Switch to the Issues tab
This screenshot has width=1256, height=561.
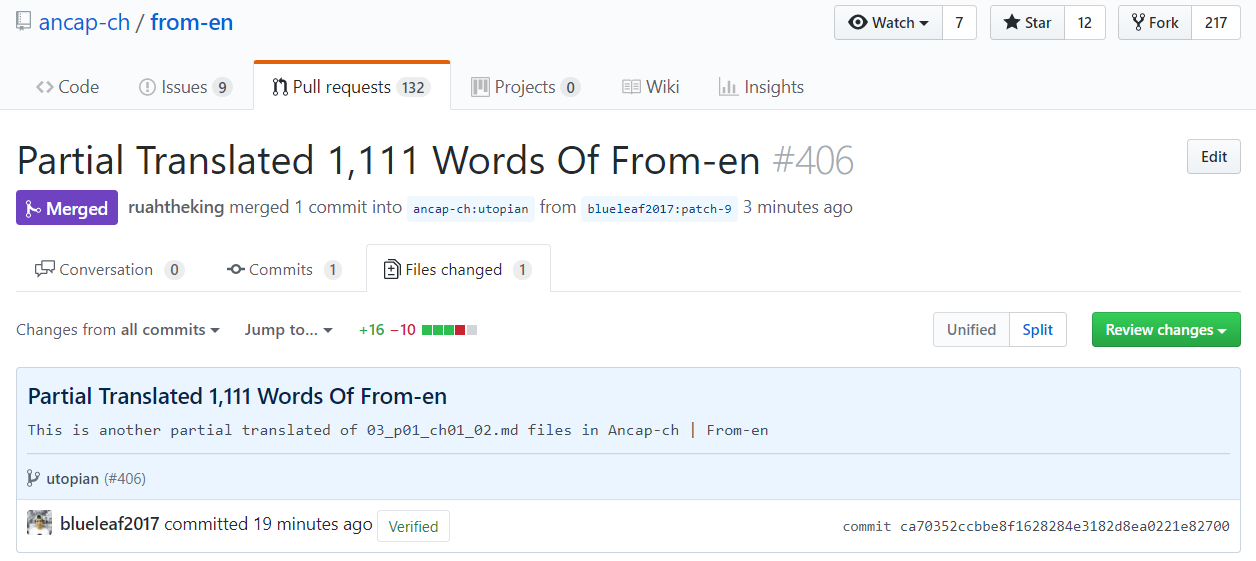(185, 87)
